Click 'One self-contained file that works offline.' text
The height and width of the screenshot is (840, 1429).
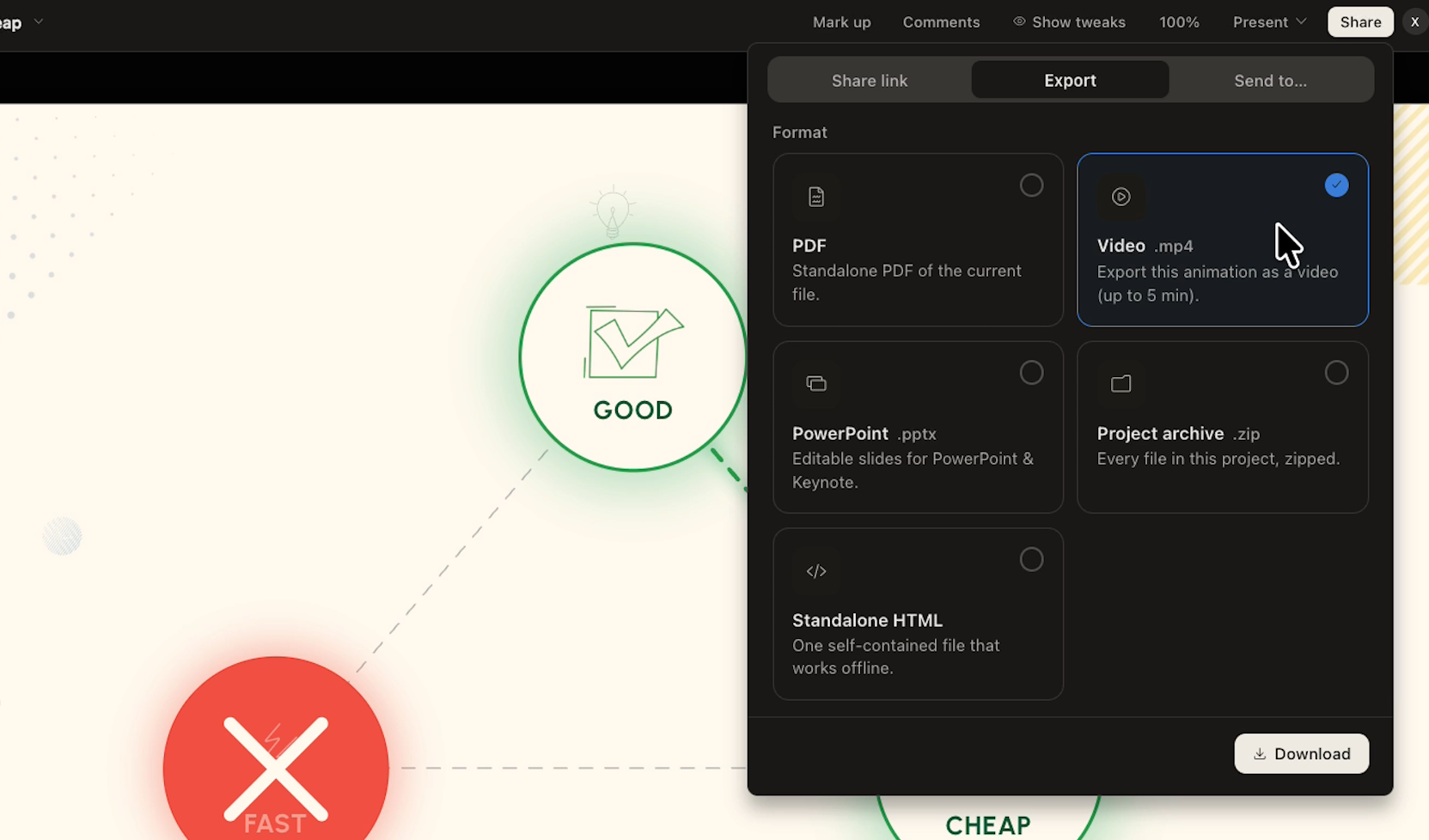point(895,656)
